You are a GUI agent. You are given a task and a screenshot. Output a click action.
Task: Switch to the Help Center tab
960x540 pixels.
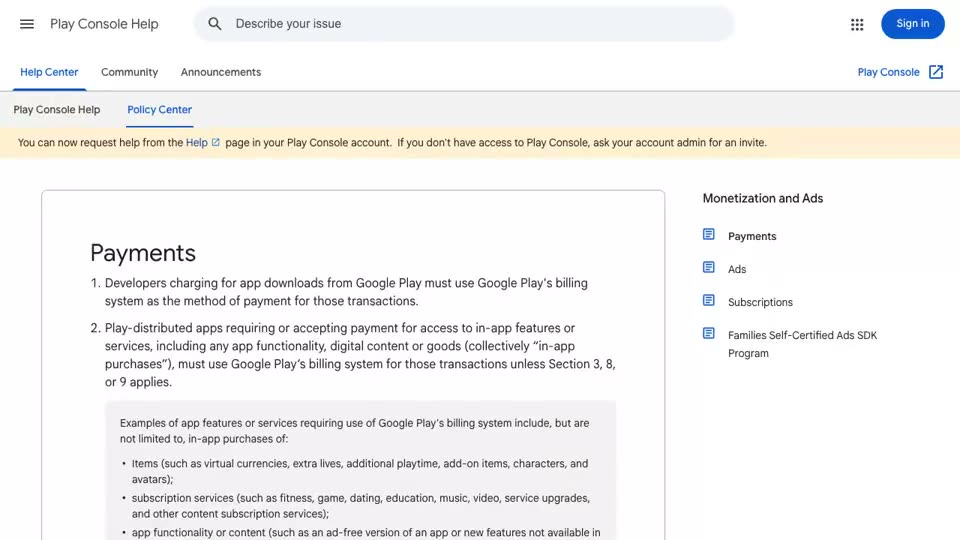pyautogui.click(x=49, y=72)
